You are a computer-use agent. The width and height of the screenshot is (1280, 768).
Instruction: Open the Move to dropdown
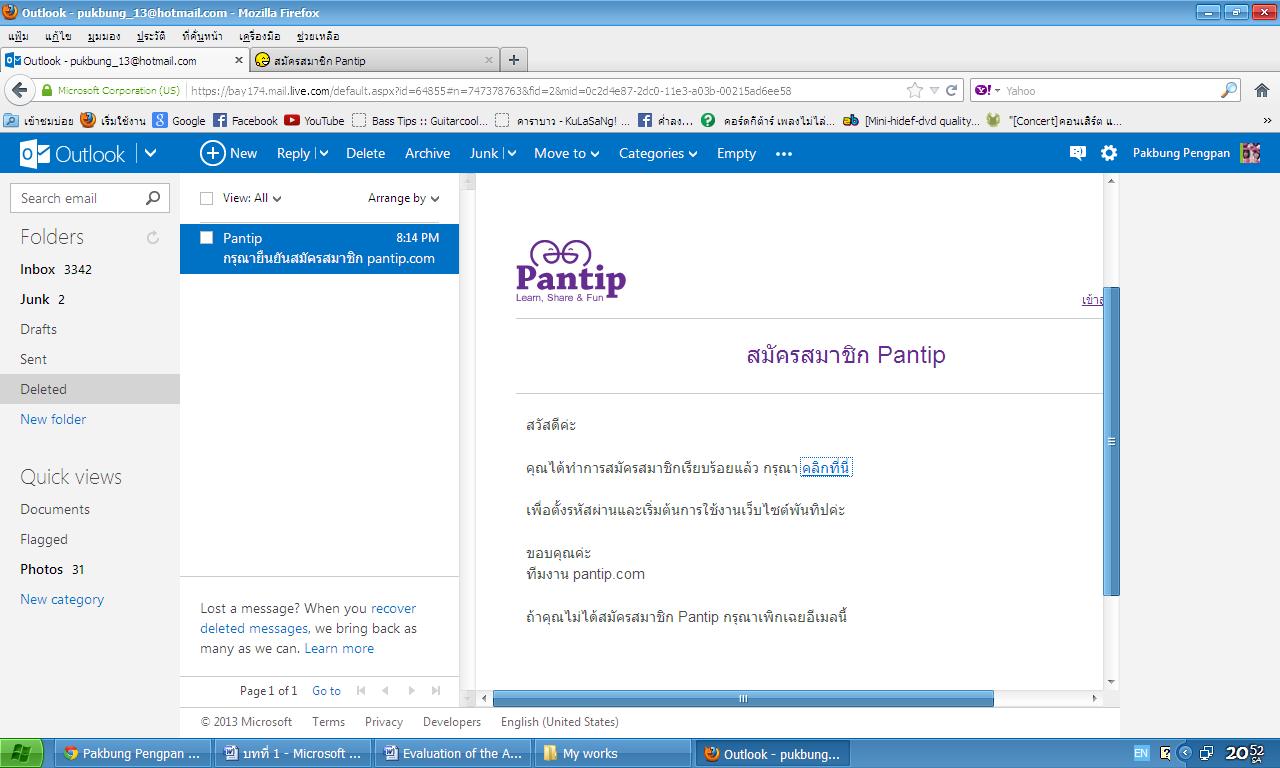567,153
